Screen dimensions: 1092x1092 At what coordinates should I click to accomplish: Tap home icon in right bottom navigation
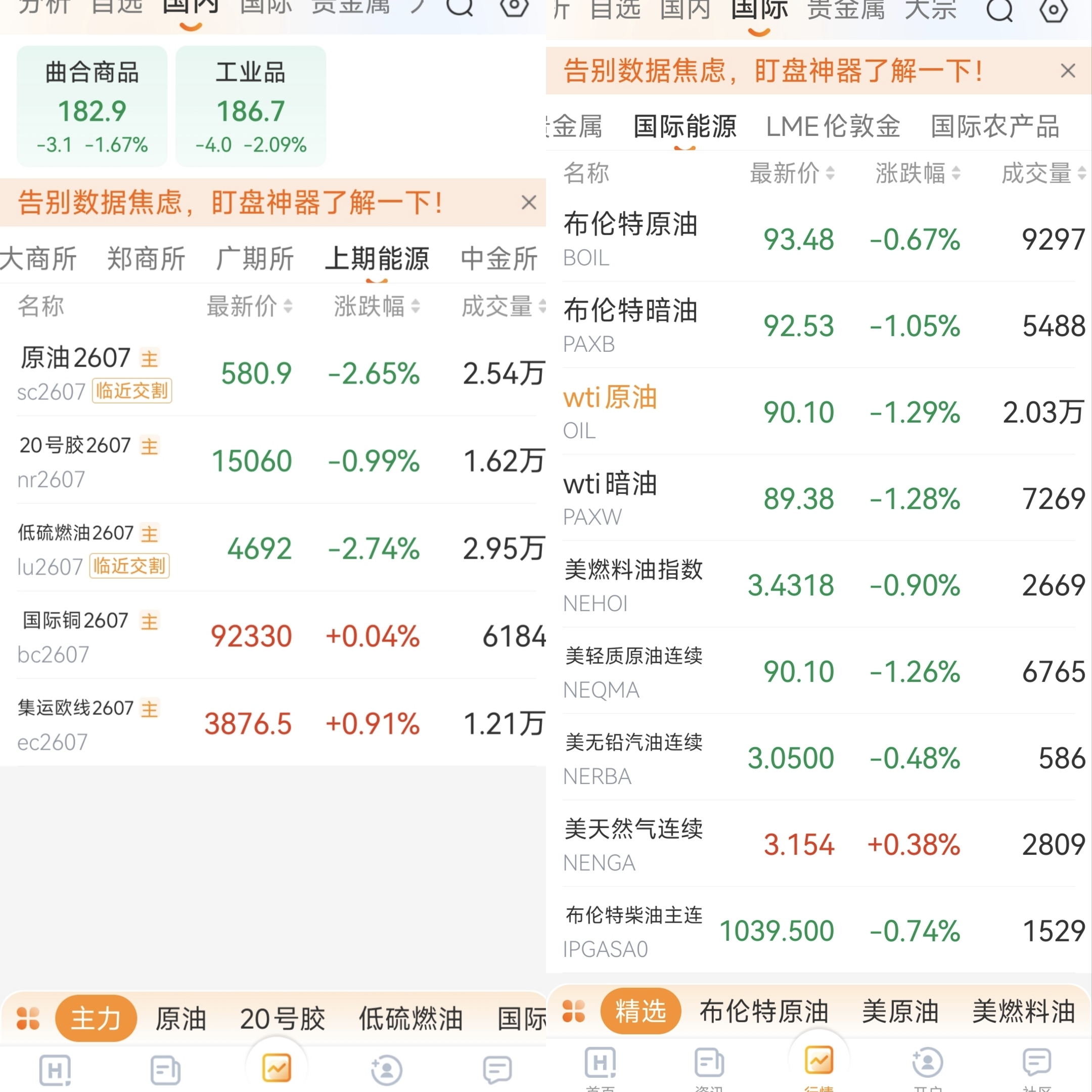click(600, 1063)
